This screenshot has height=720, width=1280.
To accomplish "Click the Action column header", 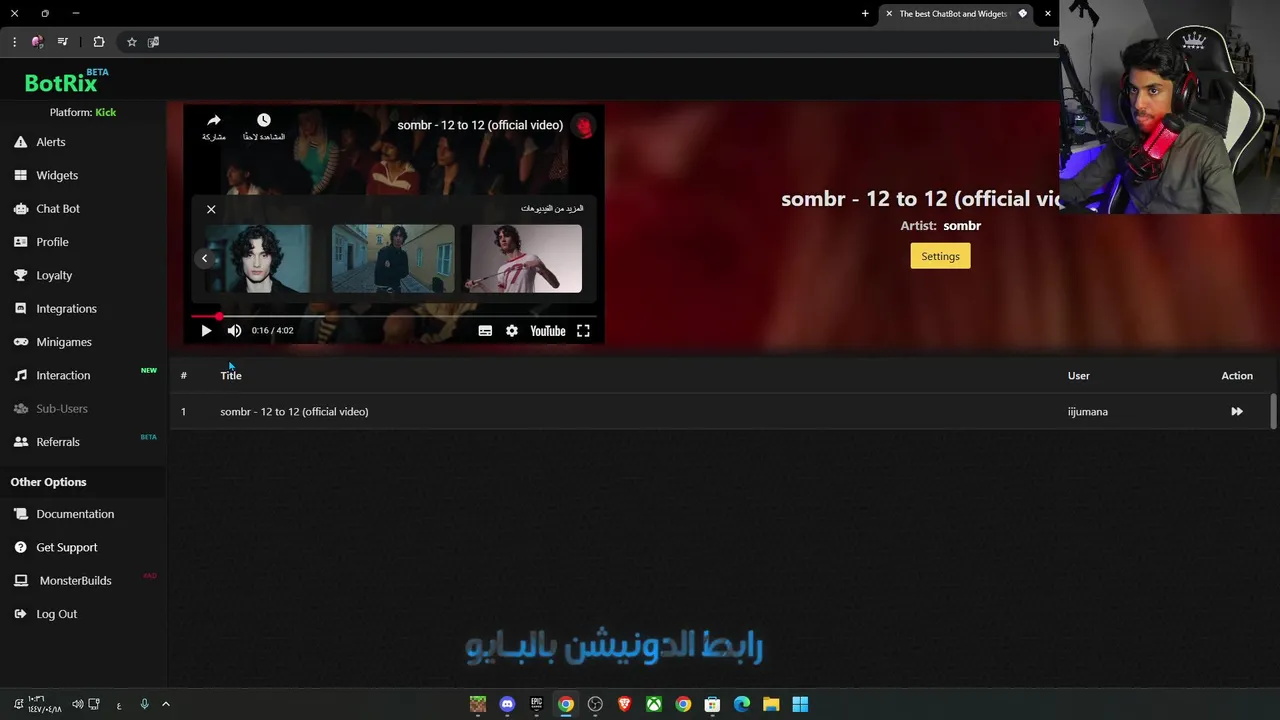I will click(x=1237, y=375).
